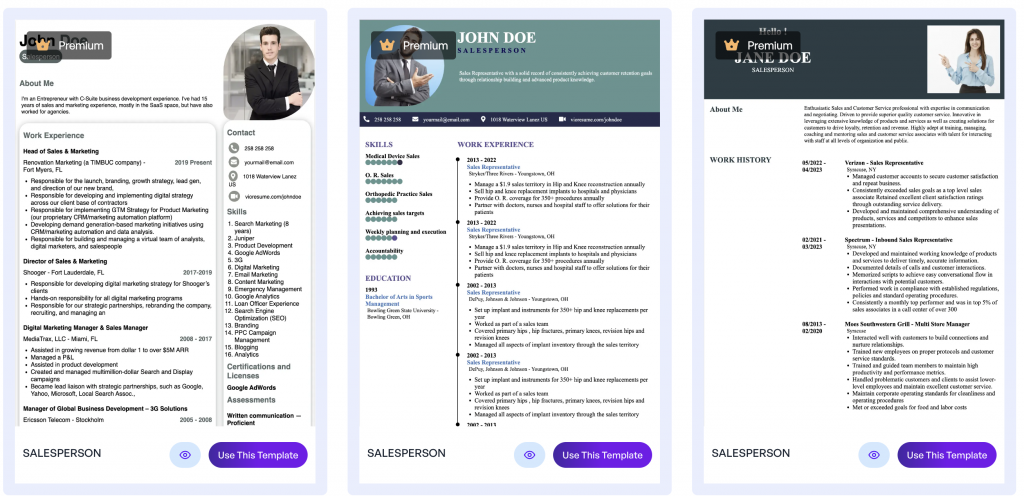Click the SALESPERSON label under the teal-header John Doe template
The width and height of the screenshot is (1024, 496).
pyautogui.click(x=406, y=453)
